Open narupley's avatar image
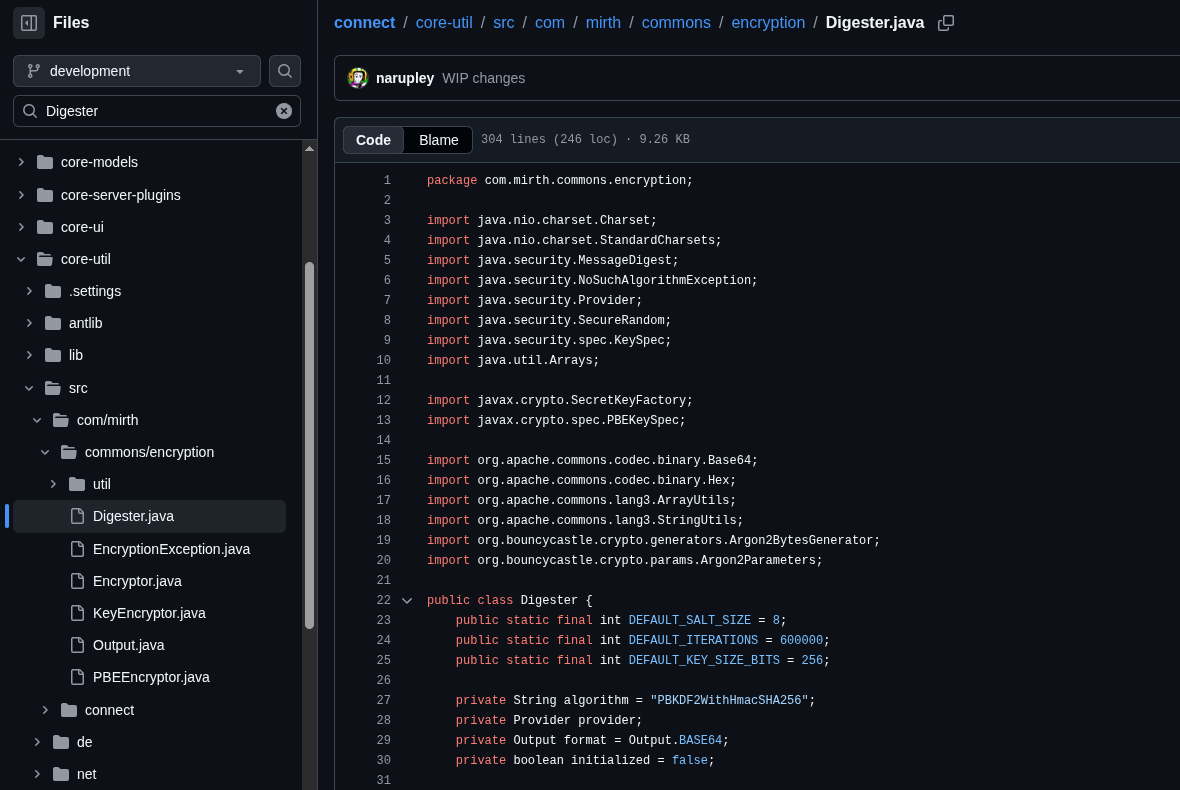The height and width of the screenshot is (790, 1180). point(357,77)
